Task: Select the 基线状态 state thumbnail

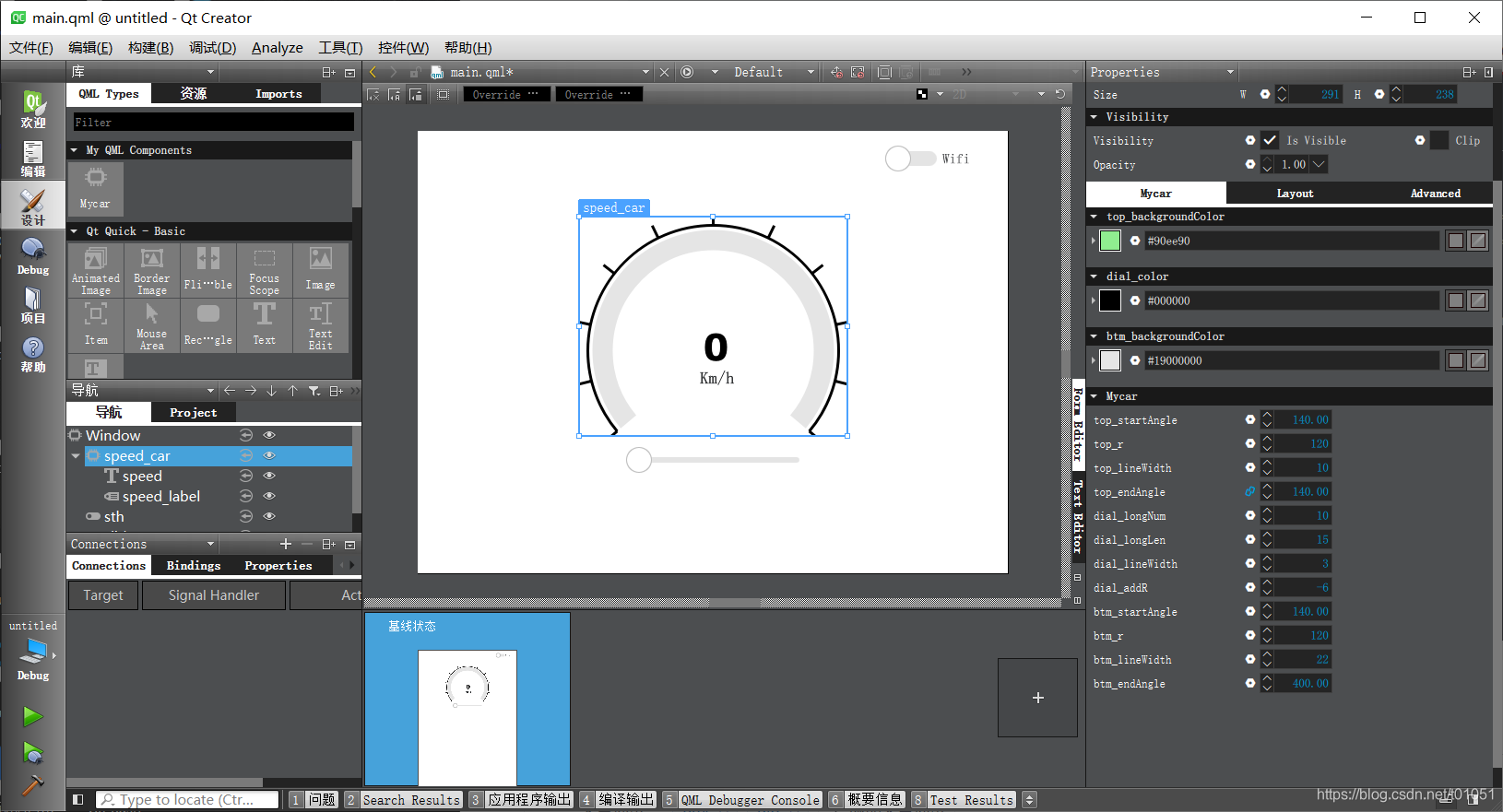Action: [x=467, y=700]
